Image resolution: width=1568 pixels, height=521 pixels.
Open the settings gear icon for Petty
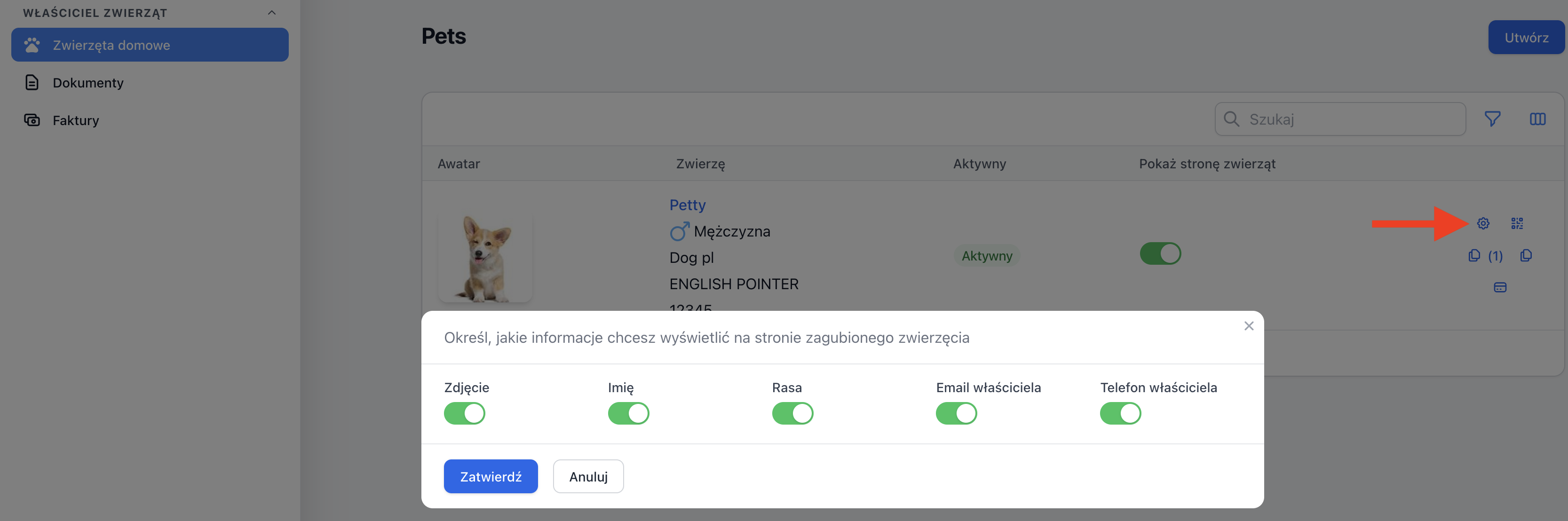tap(1483, 223)
